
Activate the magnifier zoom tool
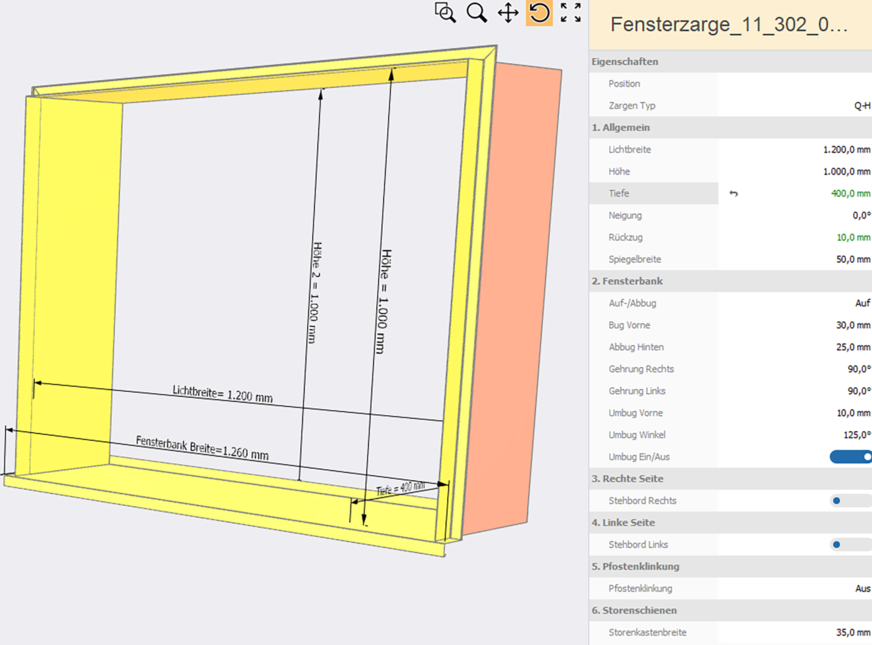(x=477, y=13)
